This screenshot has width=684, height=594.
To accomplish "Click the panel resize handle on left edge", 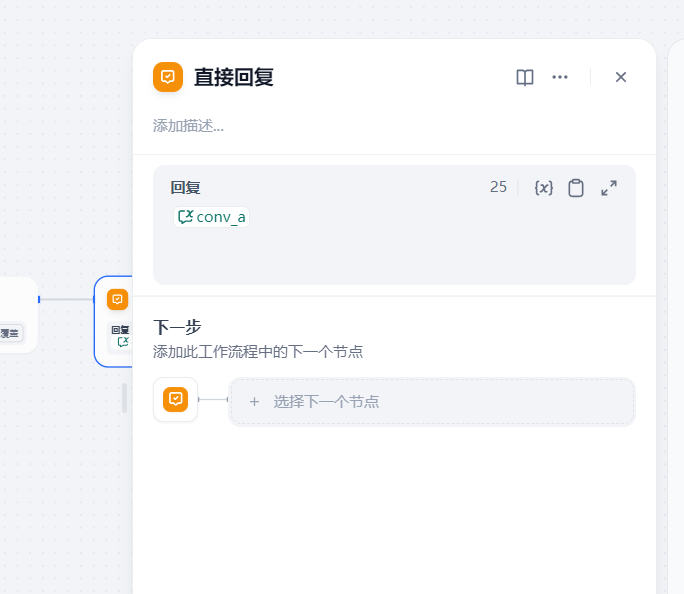I will tap(124, 398).
